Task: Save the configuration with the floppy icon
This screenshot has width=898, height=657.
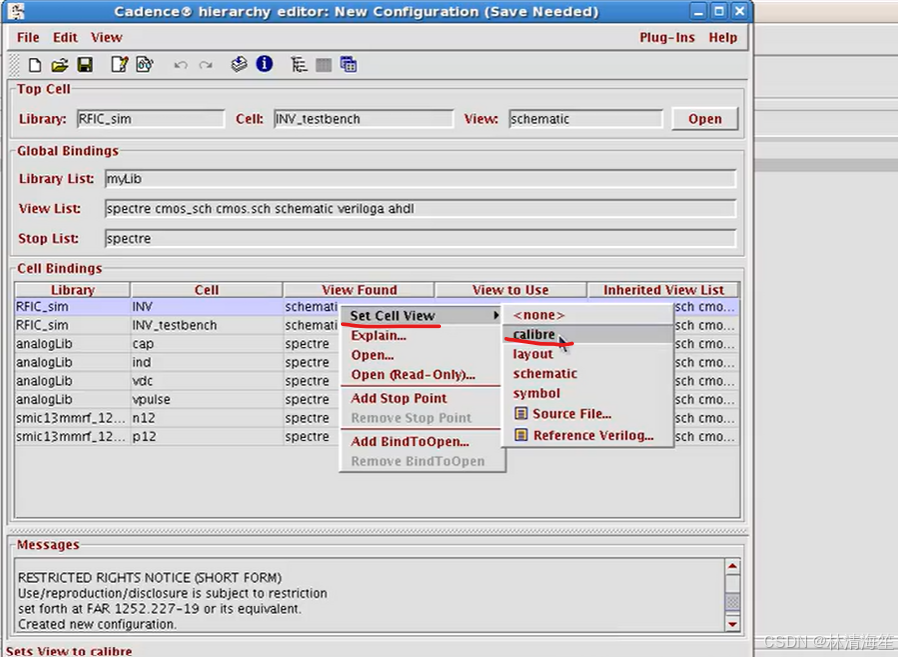Action: pyautogui.click(x=85, y=65)
